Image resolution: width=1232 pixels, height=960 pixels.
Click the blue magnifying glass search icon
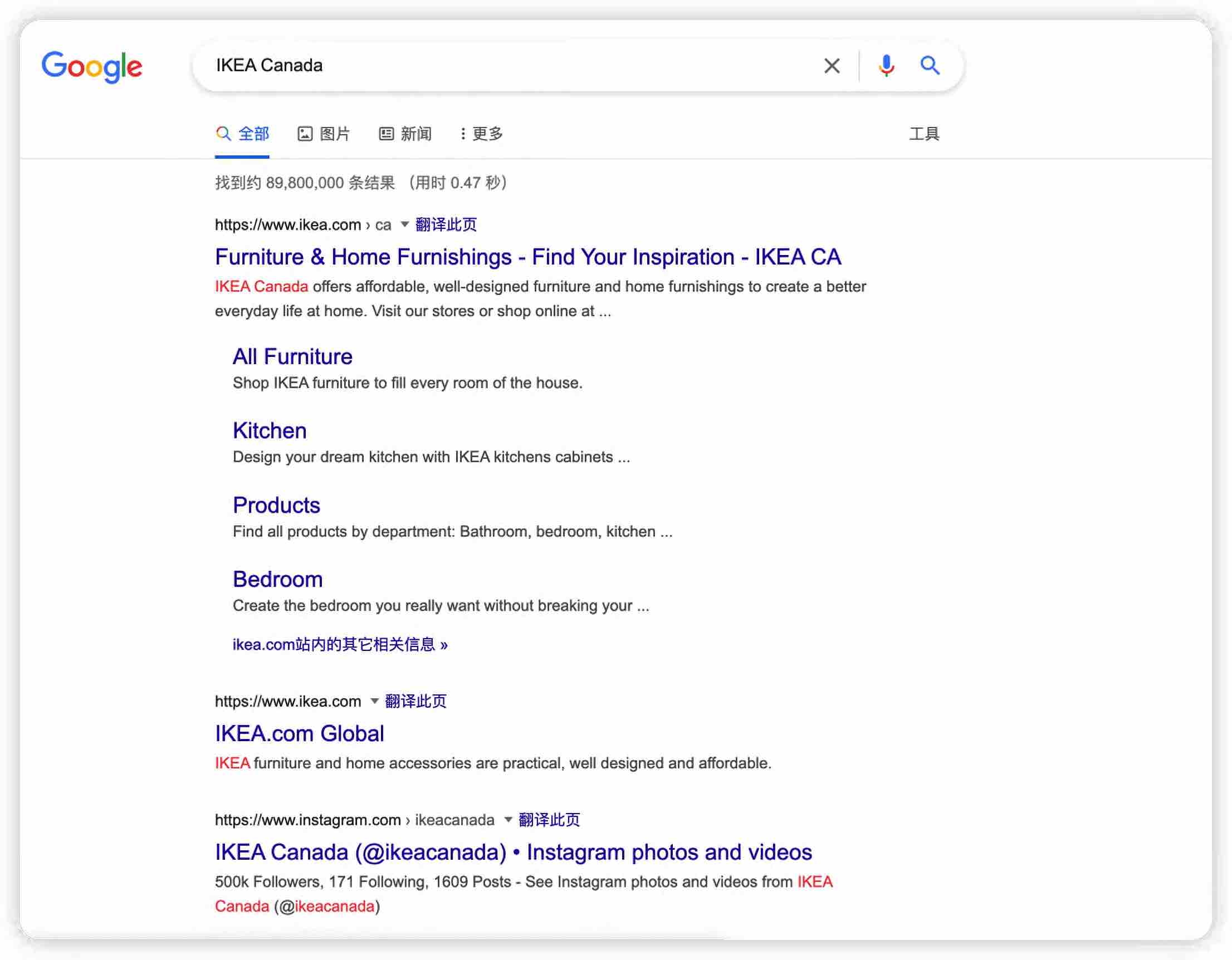pos(930,66)
